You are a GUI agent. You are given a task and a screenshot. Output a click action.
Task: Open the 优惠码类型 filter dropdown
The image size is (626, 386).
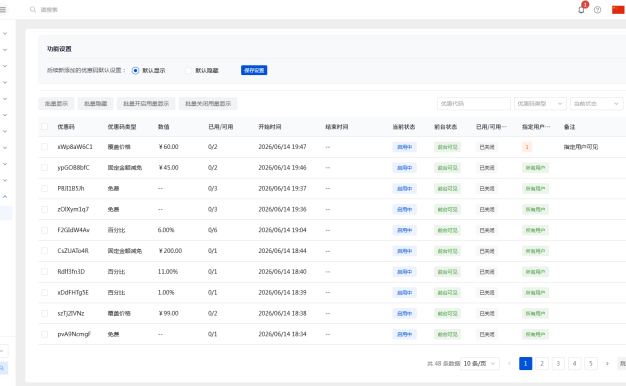[540, 103]
